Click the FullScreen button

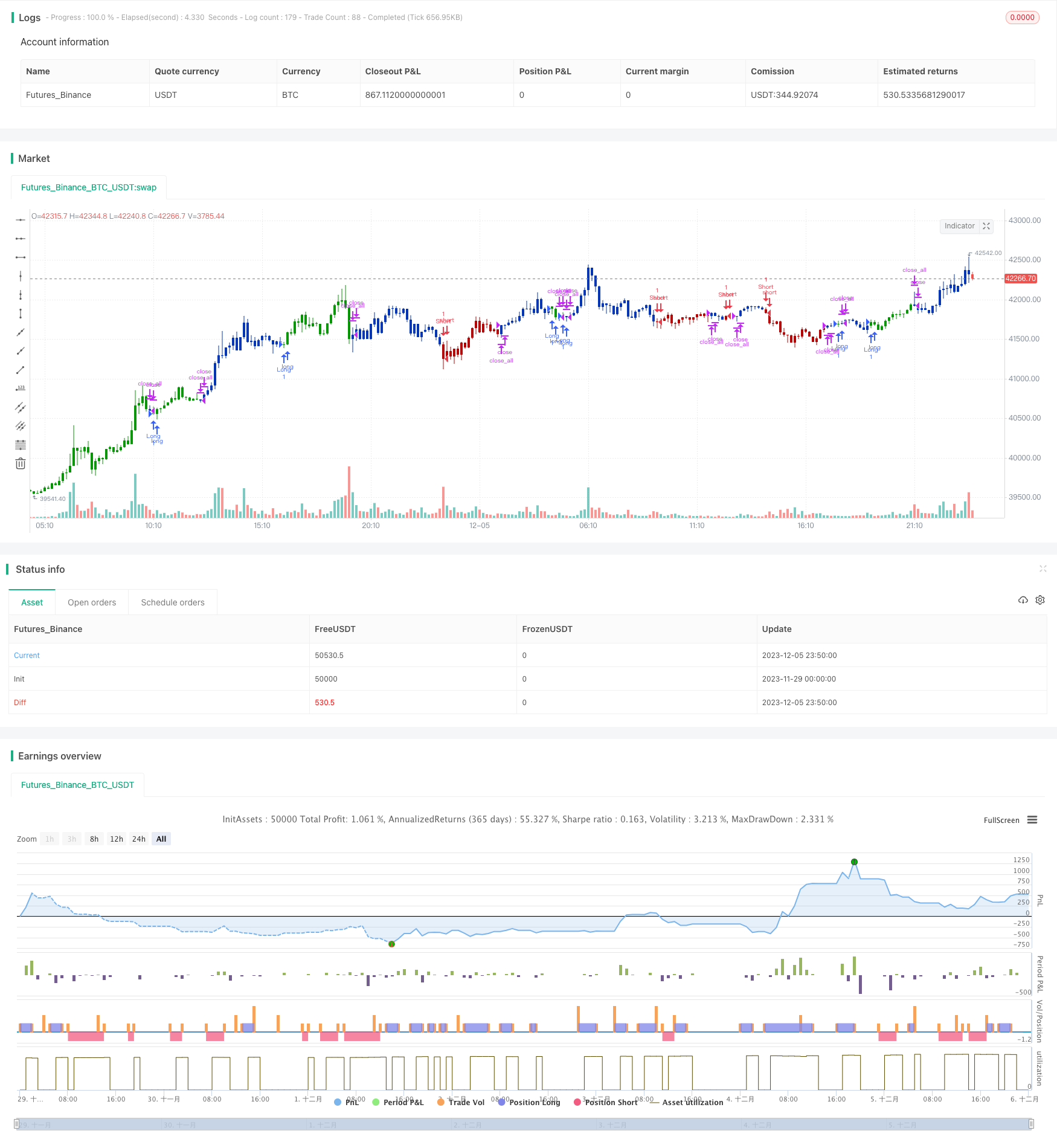tap(1001, 820)
